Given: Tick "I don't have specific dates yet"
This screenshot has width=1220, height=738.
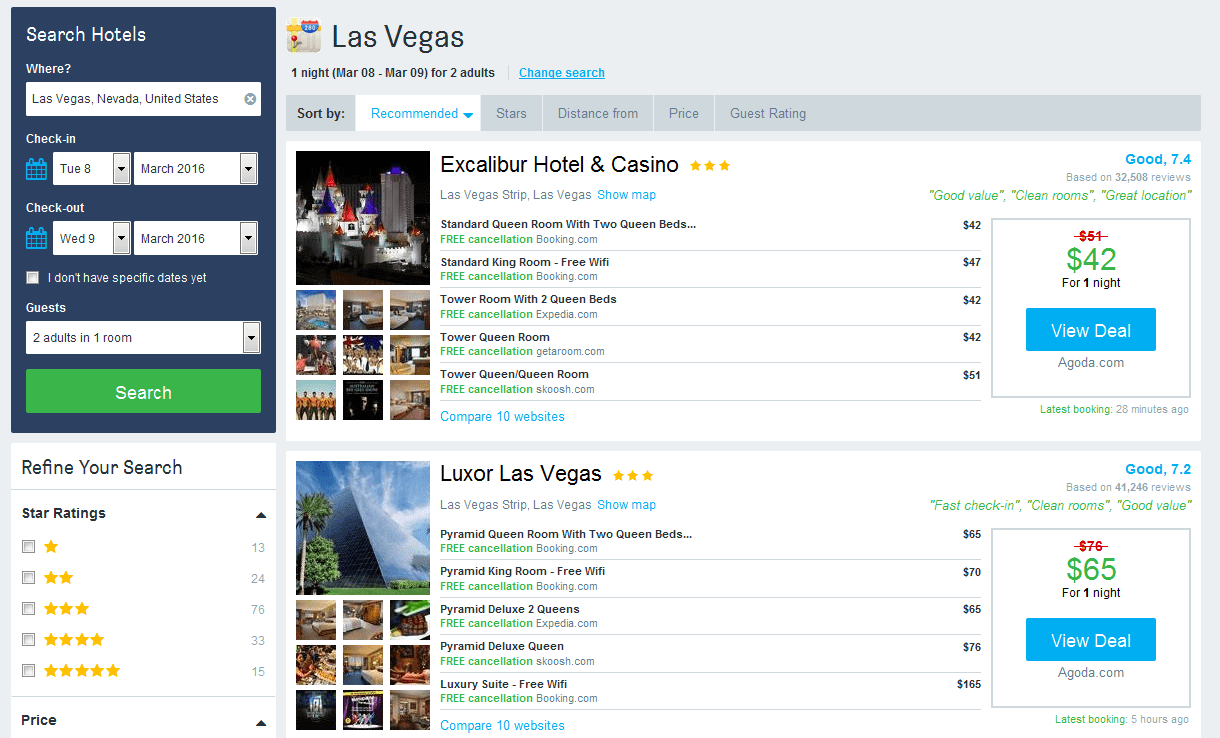Looking at the screenshot, I should click(x=33, y=278).
